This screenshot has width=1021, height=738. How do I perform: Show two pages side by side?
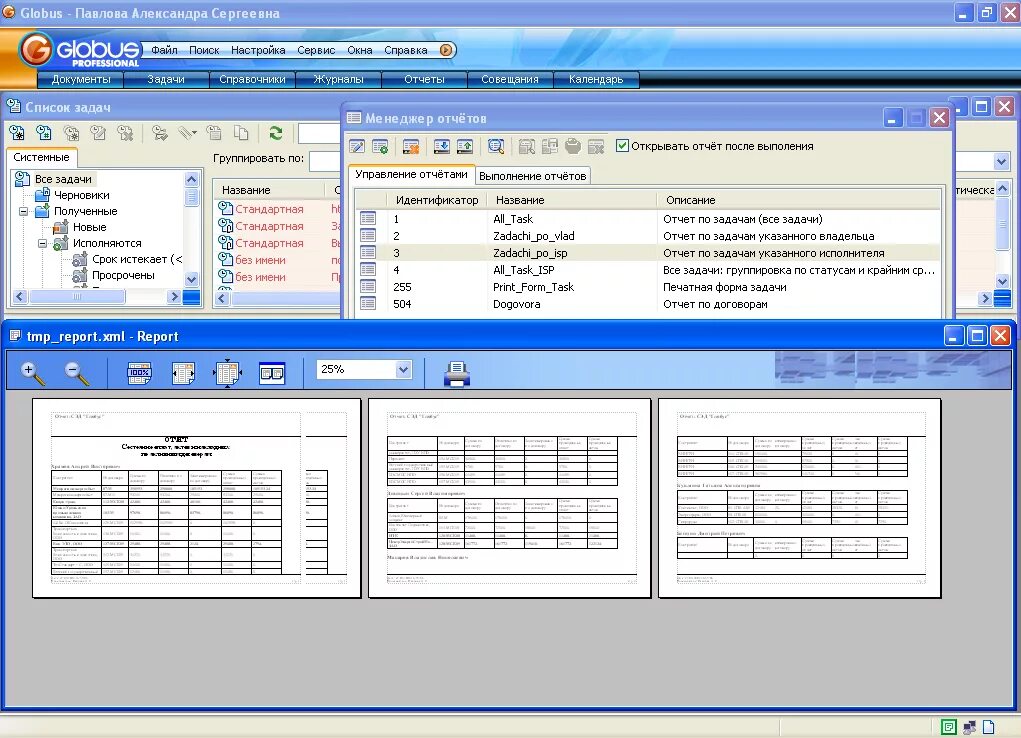pyautogui.click(x=272, y=373)
